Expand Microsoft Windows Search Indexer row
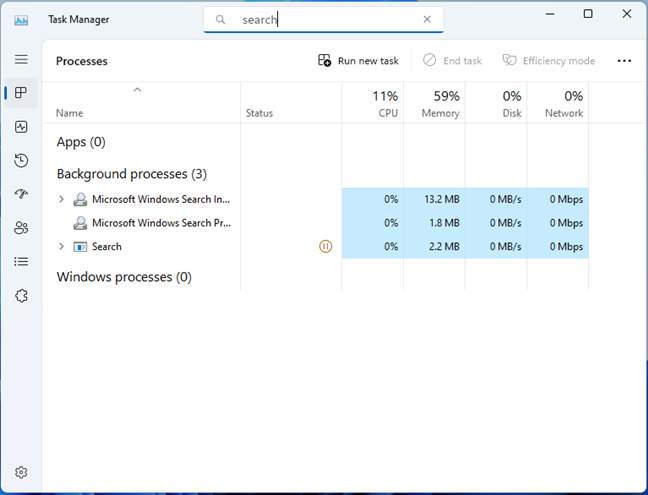 61,199
